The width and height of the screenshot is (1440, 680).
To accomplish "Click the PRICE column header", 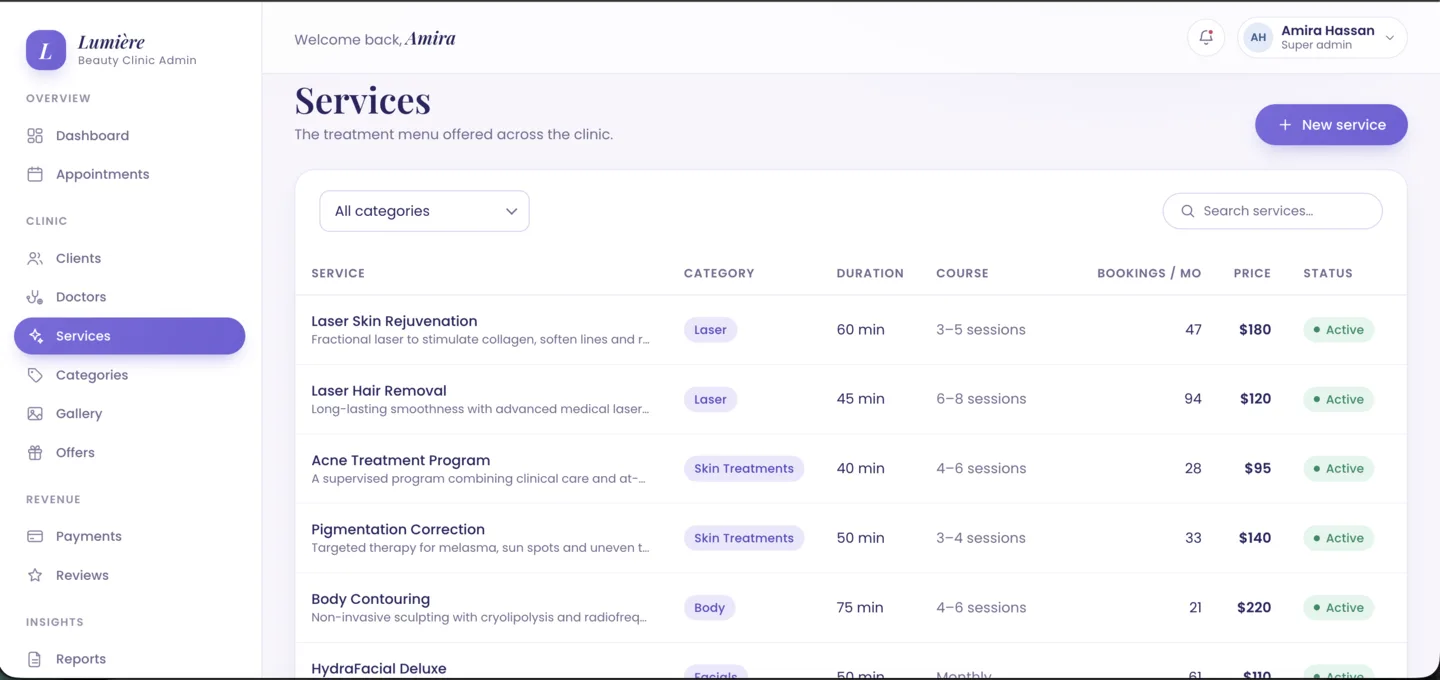I will (1252, 273).
